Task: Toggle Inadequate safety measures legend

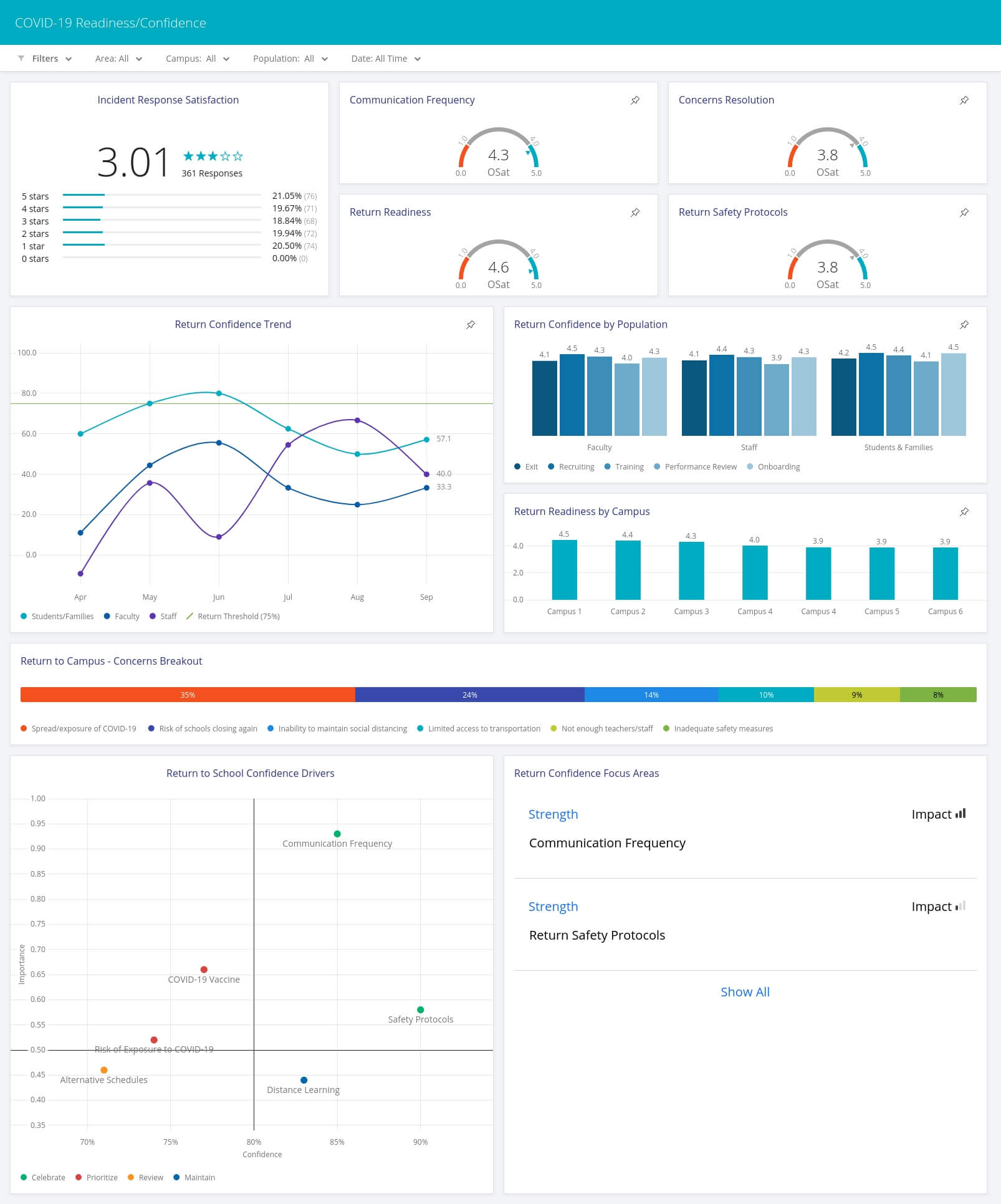Action: 718,728
